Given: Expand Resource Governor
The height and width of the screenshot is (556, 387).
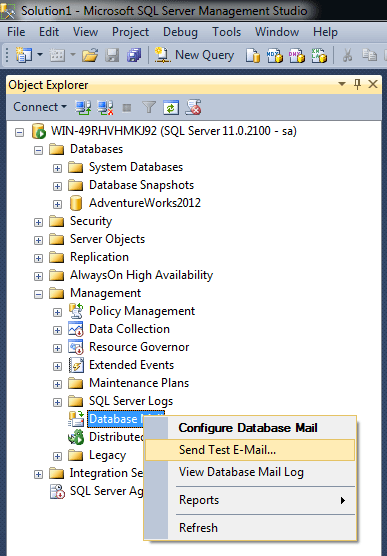Looking at the screenshot, I should [57, 349].
